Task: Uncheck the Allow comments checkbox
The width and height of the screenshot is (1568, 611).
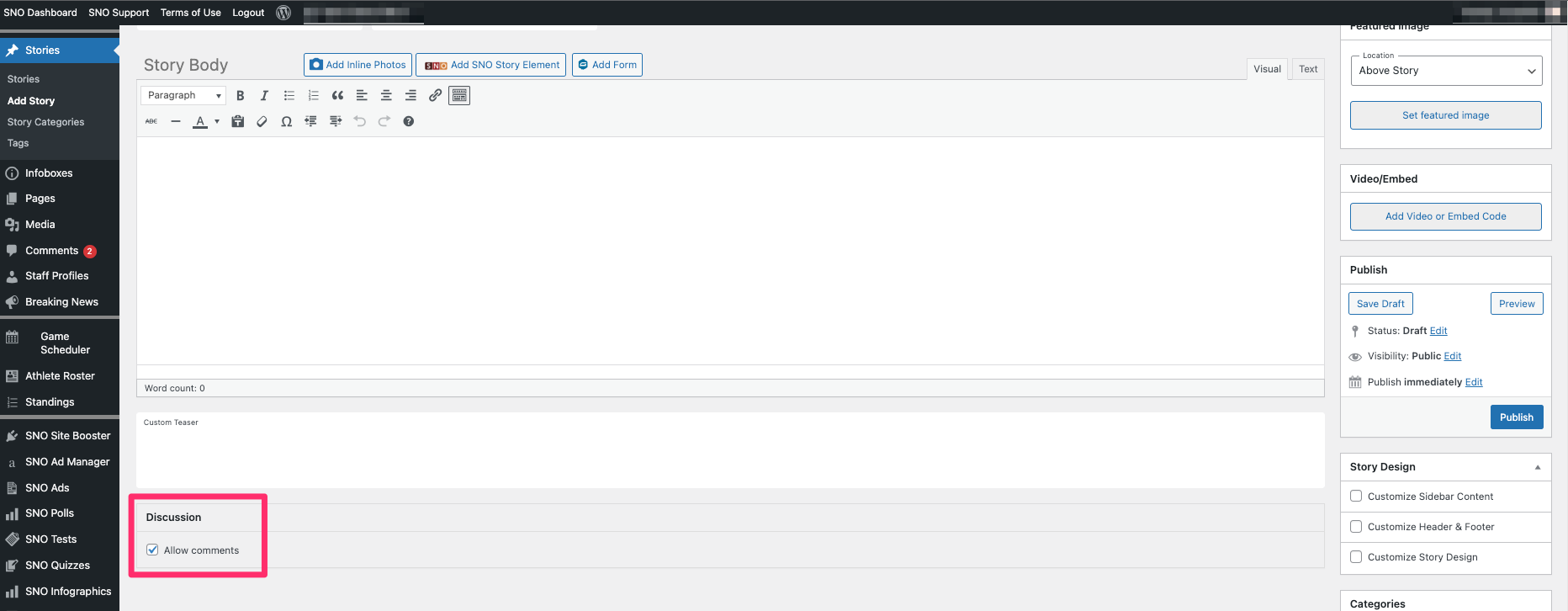Action: pos(152,550)
